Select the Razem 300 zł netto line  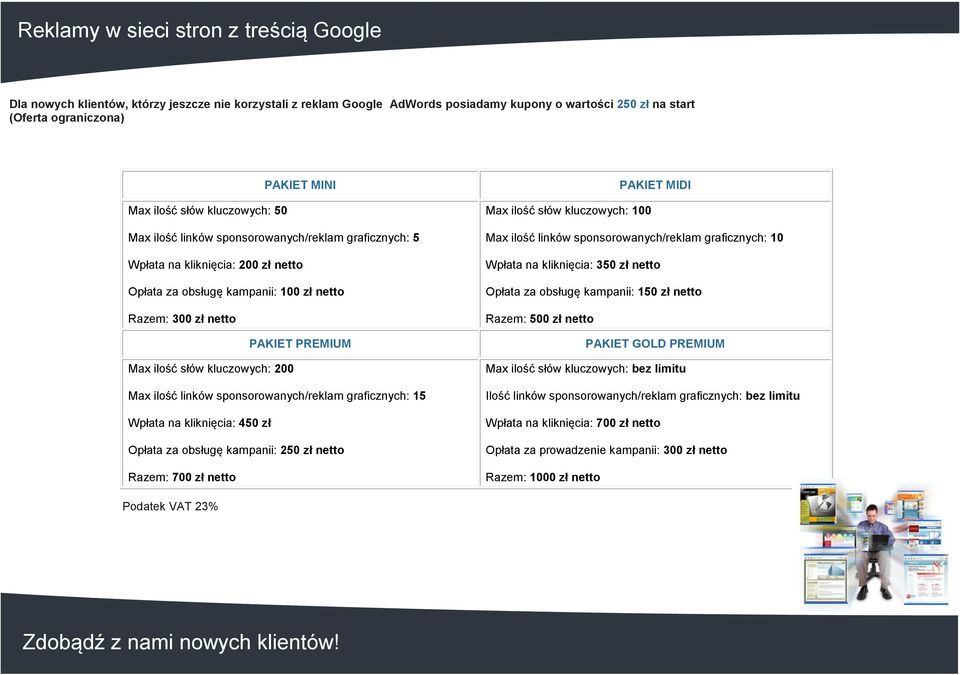coord(182,319)
